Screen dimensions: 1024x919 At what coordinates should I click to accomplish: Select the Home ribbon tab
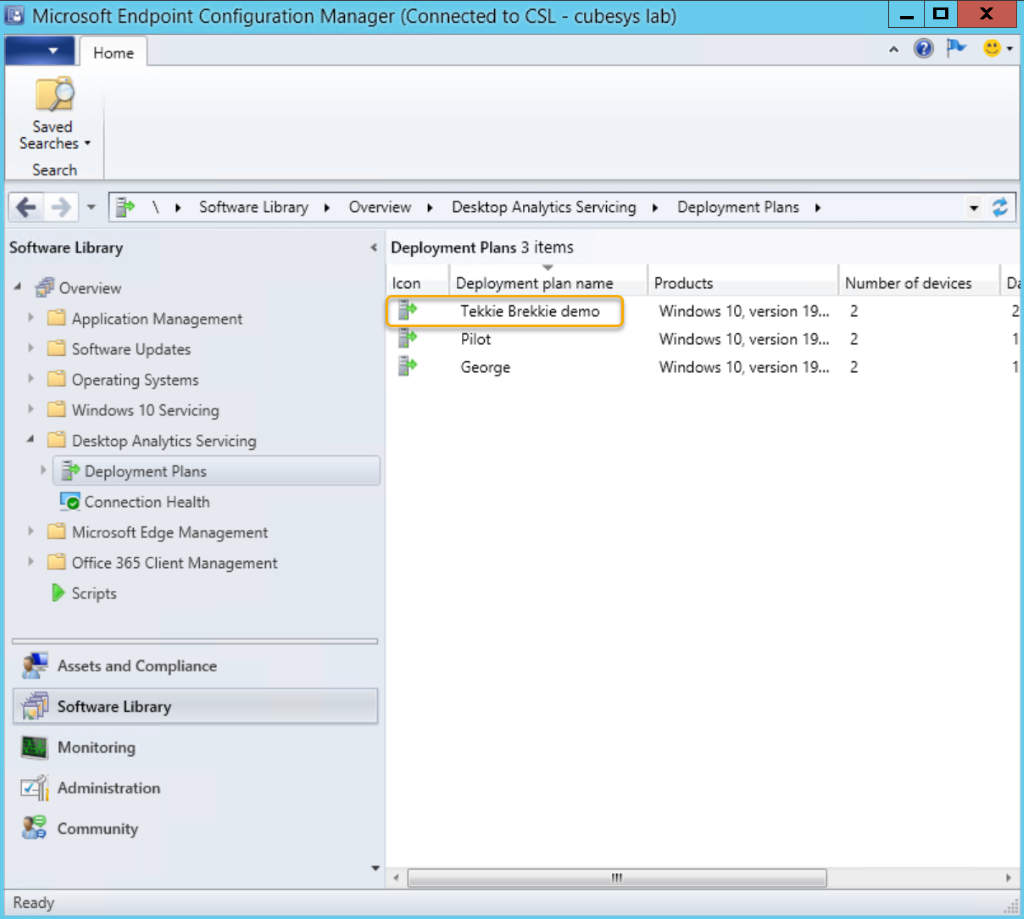pos(113,53)
